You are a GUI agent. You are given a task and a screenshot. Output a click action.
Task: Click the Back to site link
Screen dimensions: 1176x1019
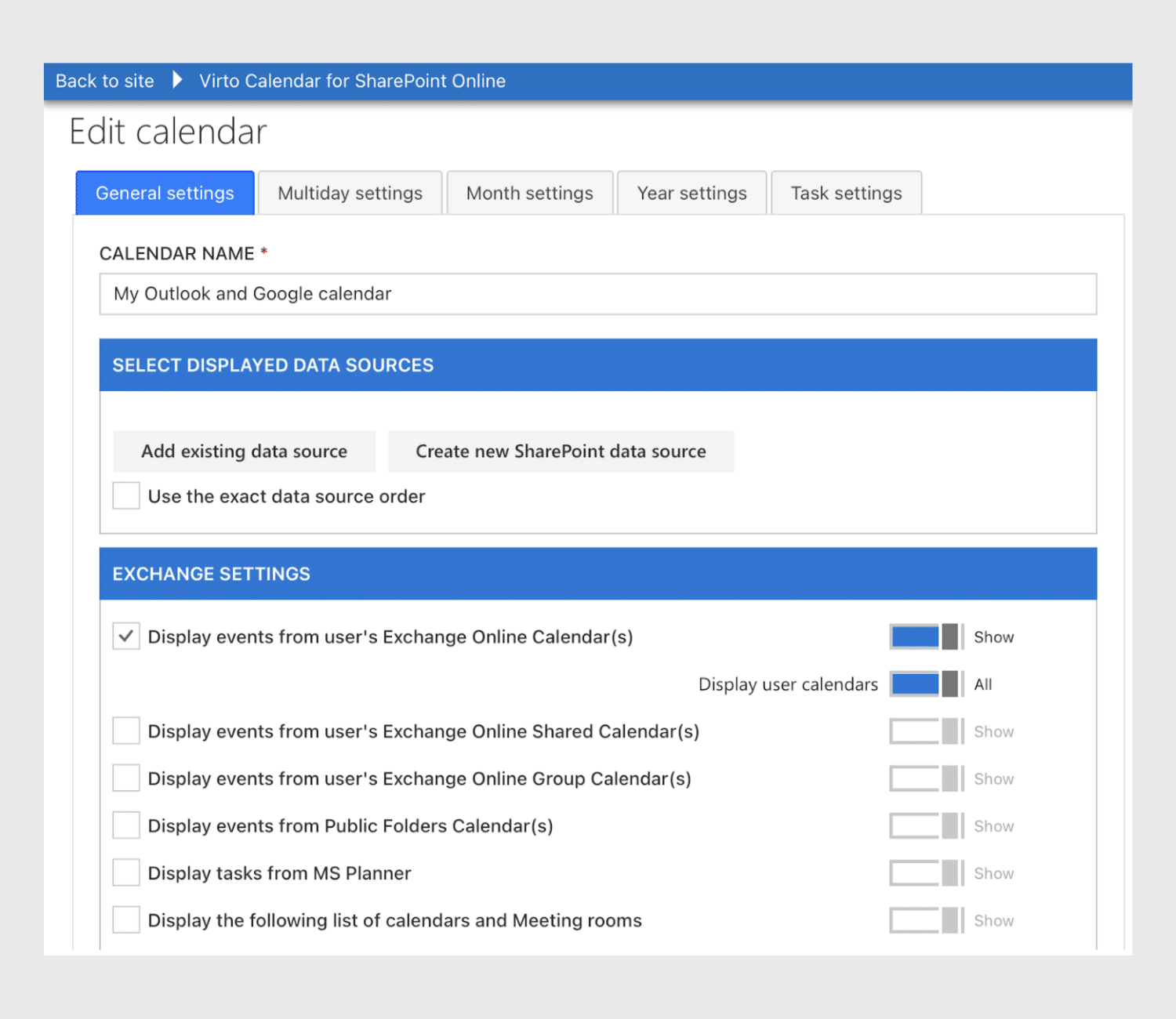pyautogui.click(x=104, y=81)
